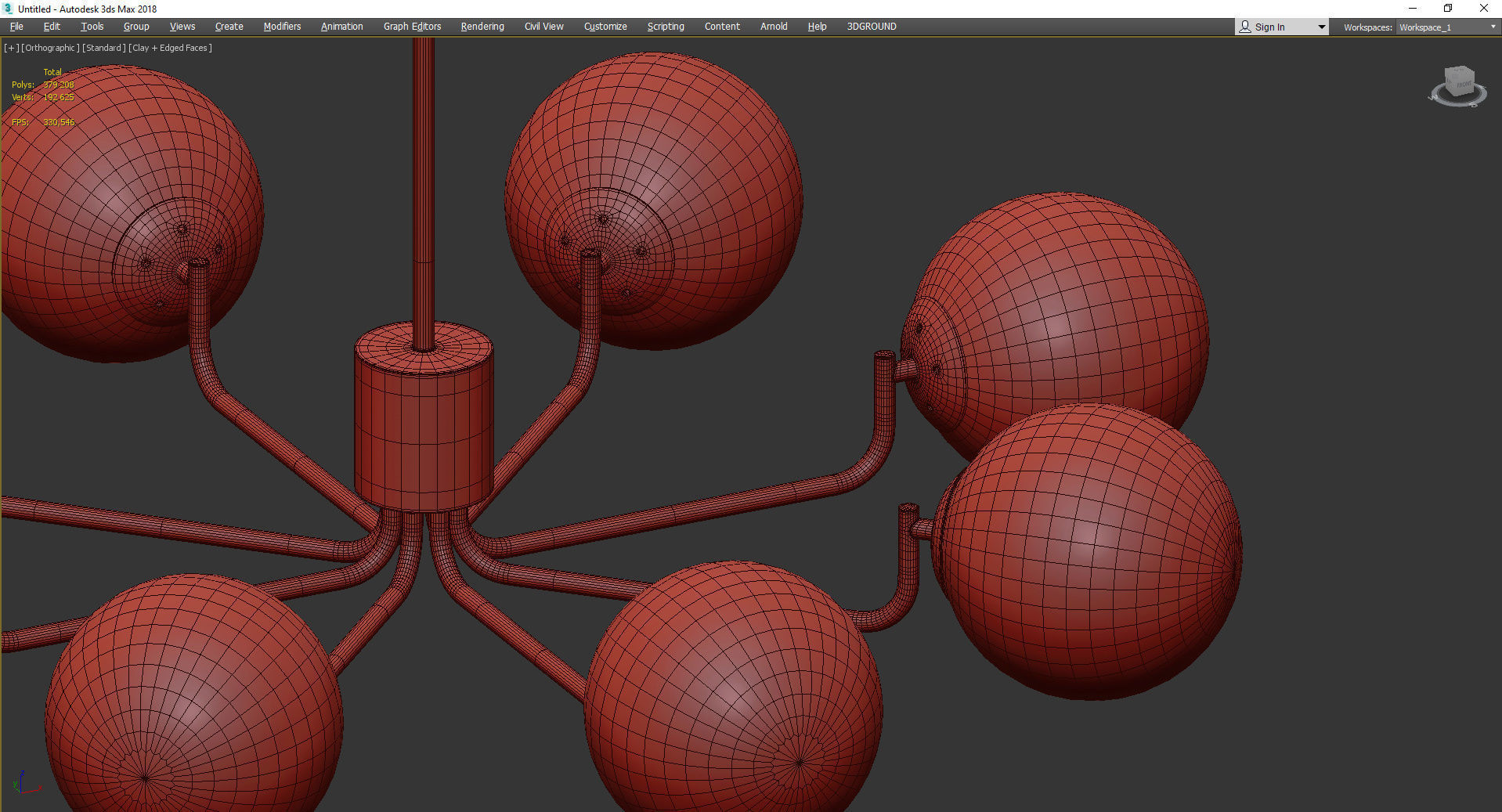
Task: Open the 3DGROUND menu
Action: (872, 27)
